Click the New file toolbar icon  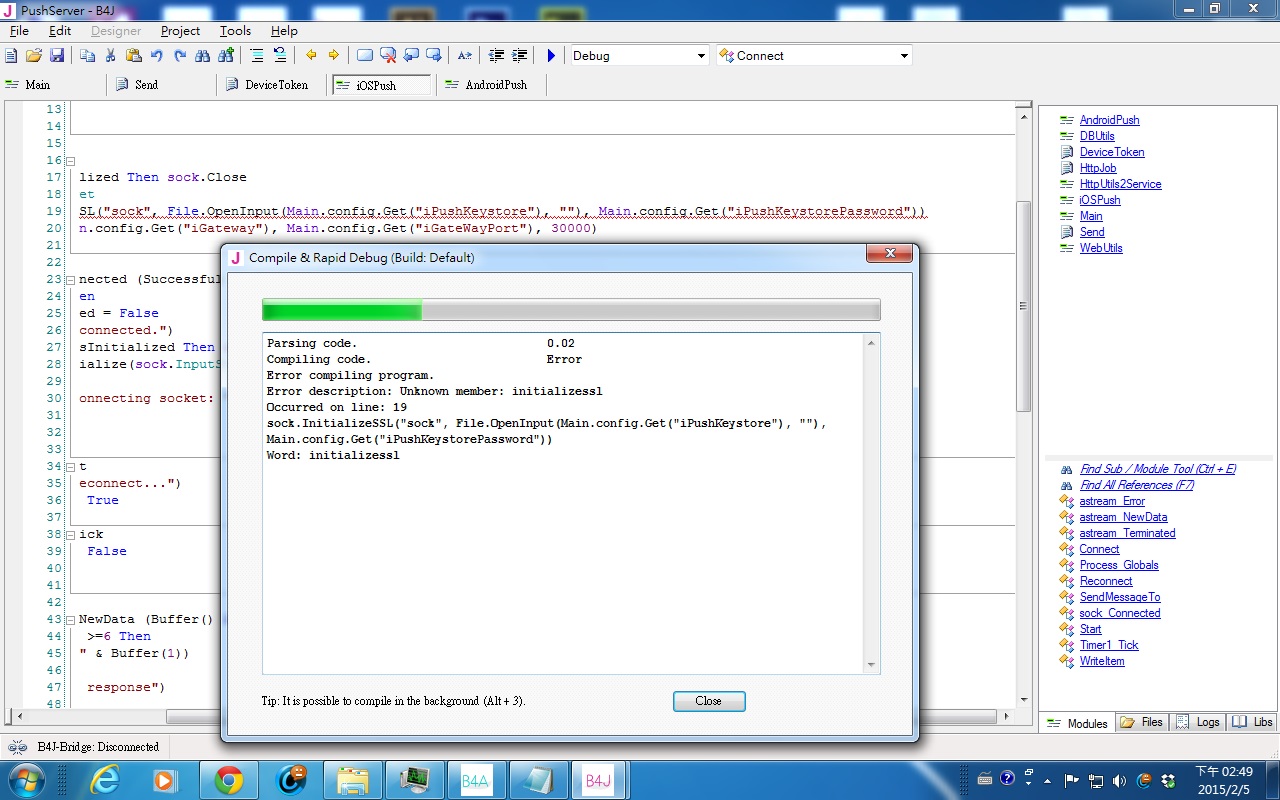point(12,56)
